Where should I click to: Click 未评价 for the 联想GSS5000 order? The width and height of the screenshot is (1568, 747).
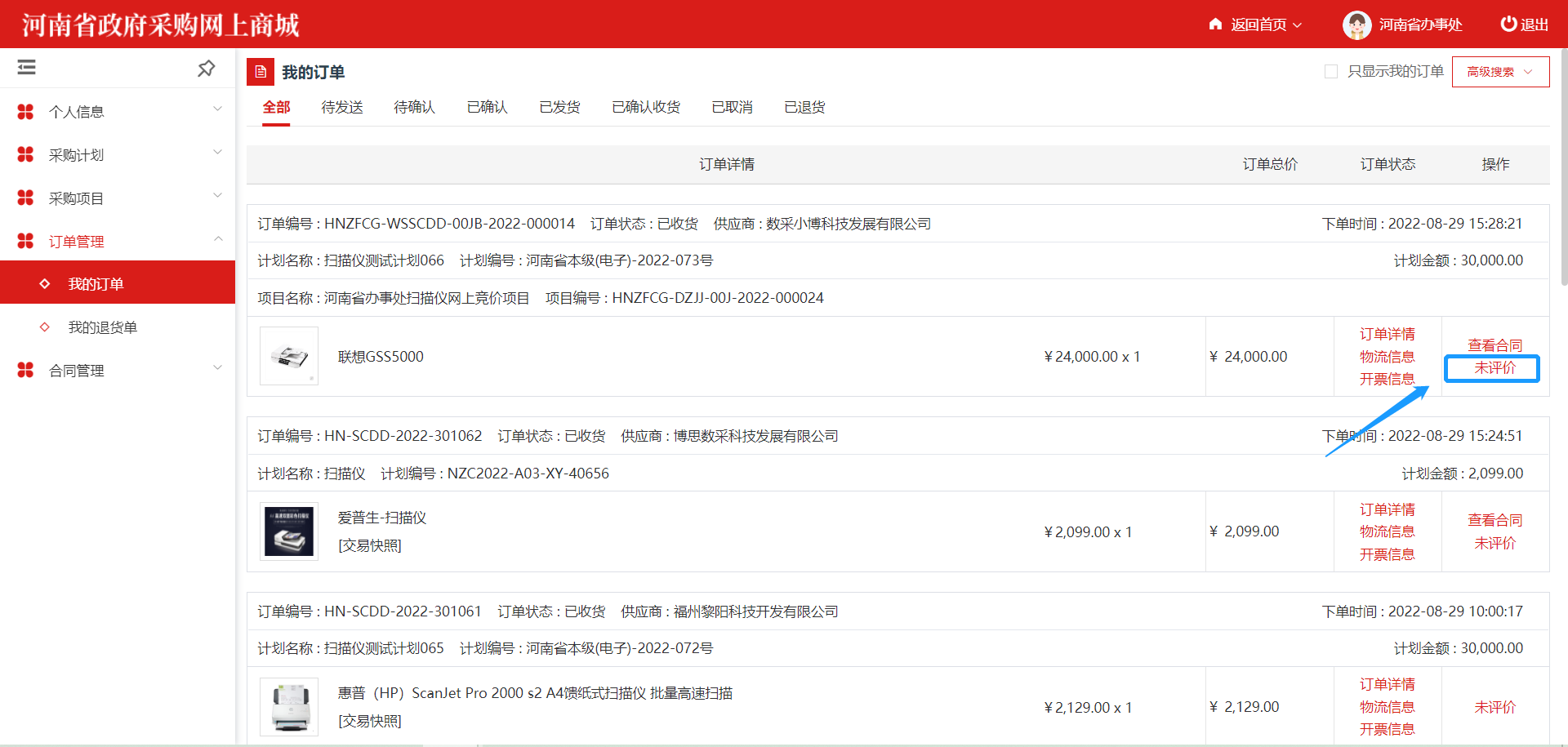[x=1494, y=368]
